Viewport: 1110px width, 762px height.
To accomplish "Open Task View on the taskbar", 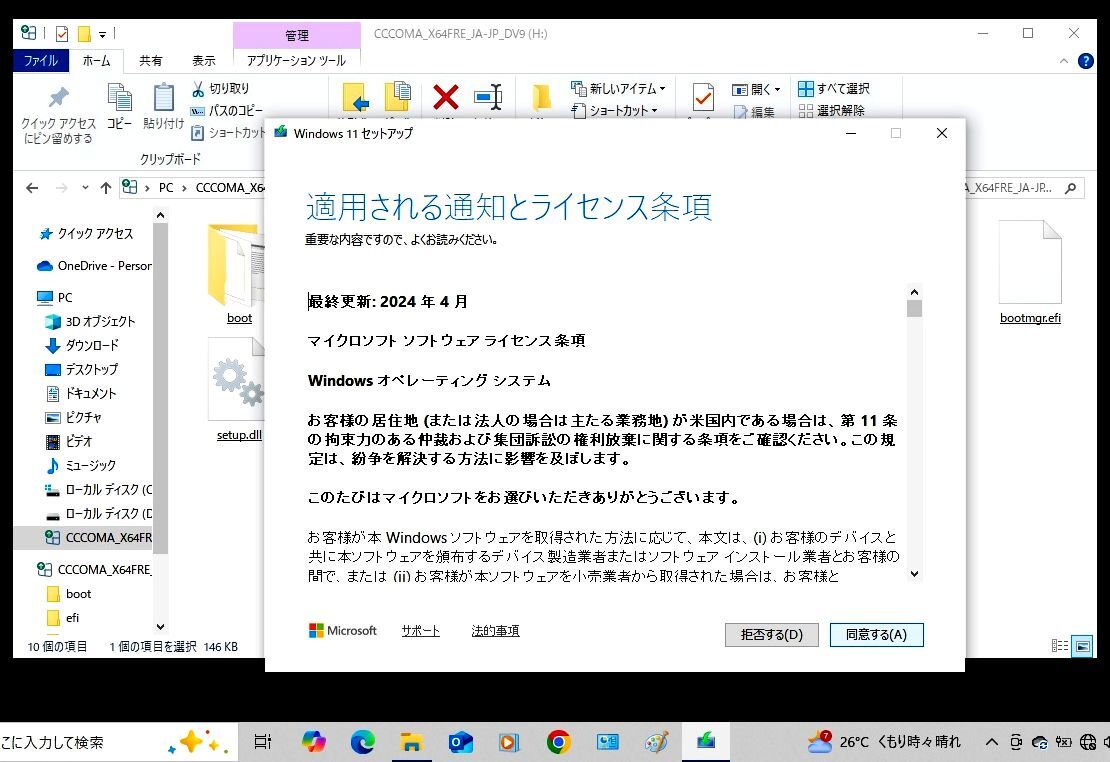I will 263,742.
